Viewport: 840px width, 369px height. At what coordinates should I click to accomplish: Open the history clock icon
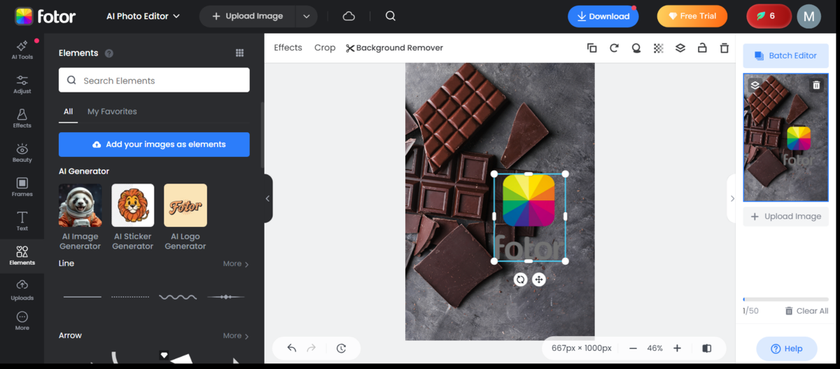(341, 348)
